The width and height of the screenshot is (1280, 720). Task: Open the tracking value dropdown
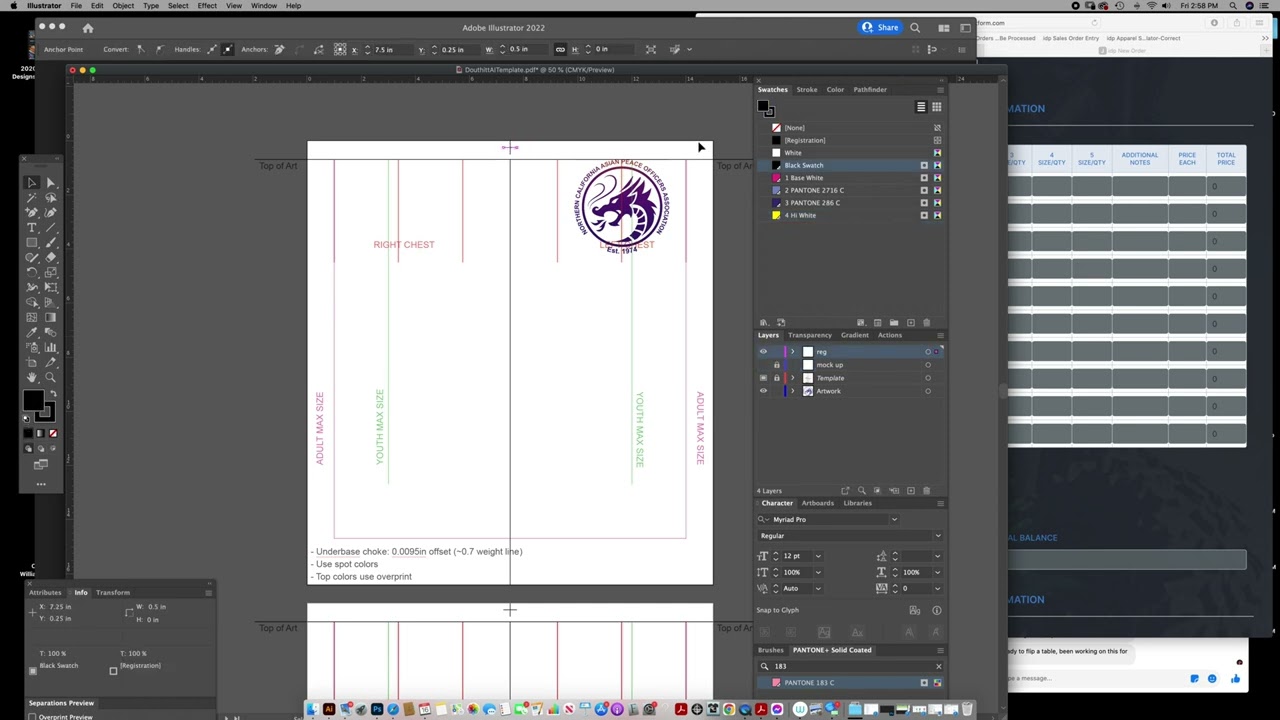(x=938, y=588)
